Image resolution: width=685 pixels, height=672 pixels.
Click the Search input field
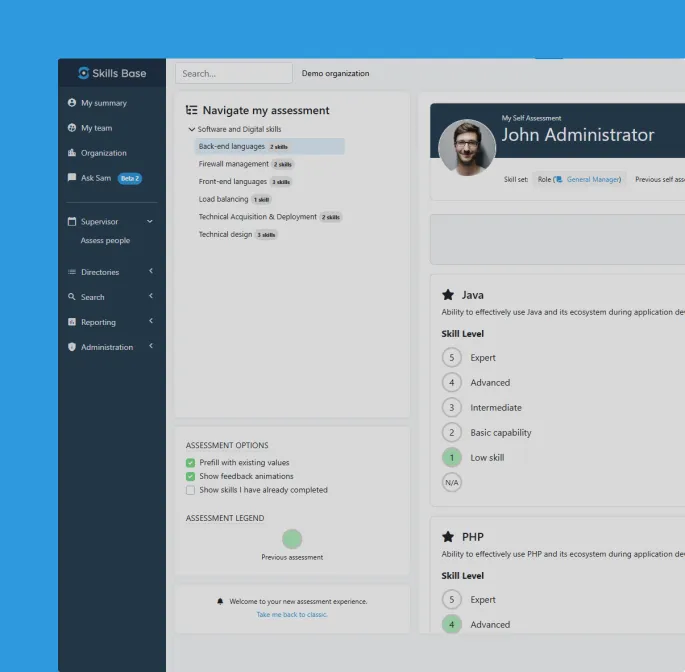(234, 73)
